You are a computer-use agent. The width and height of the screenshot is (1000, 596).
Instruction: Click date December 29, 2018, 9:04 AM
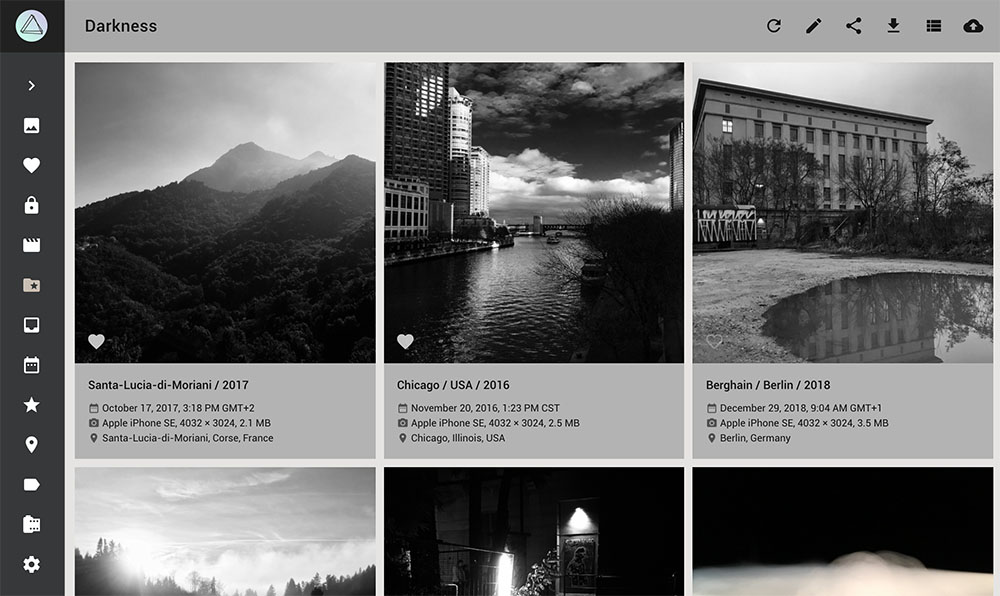point(800,408)
